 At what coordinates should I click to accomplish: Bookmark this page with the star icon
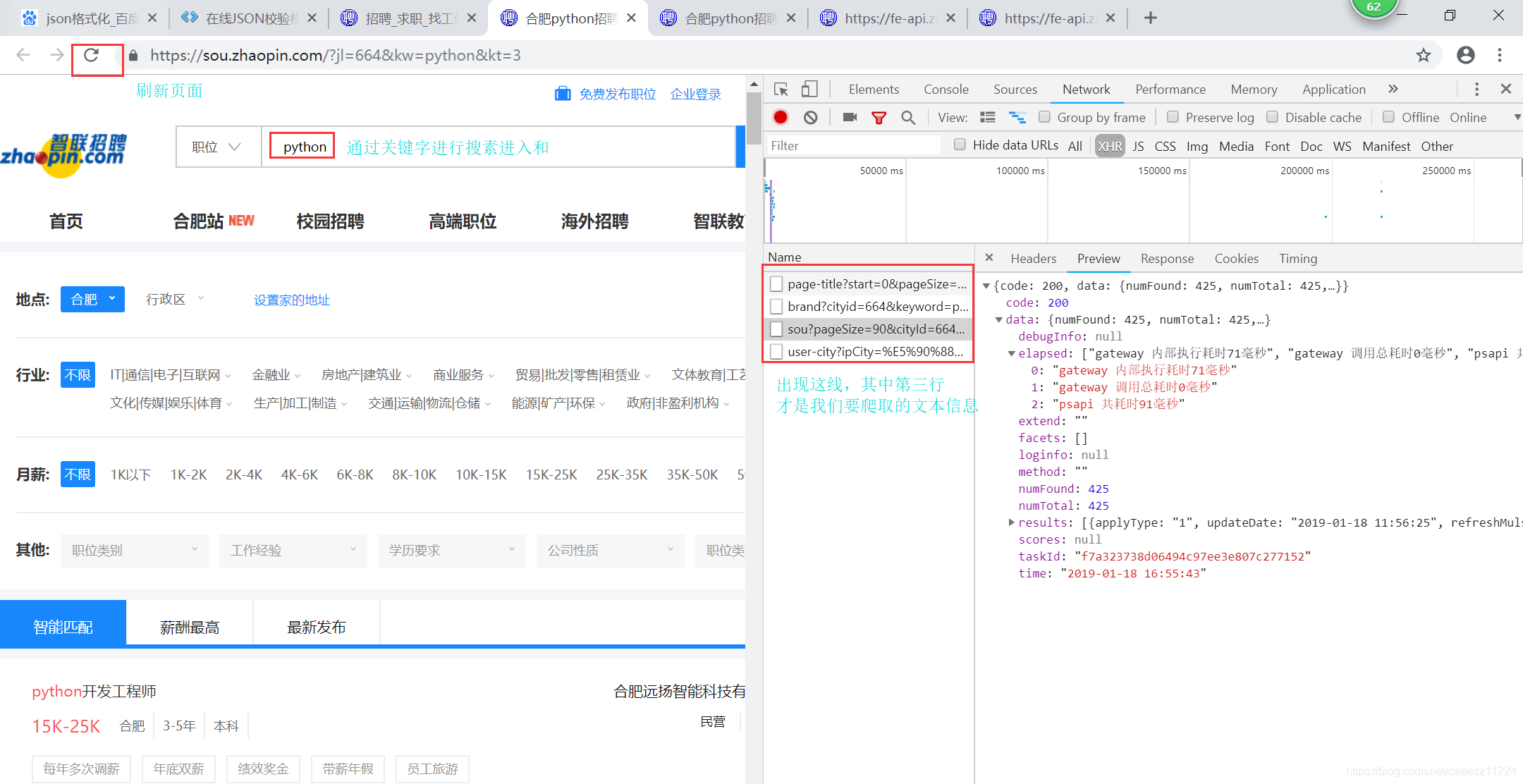(1424, 55)
